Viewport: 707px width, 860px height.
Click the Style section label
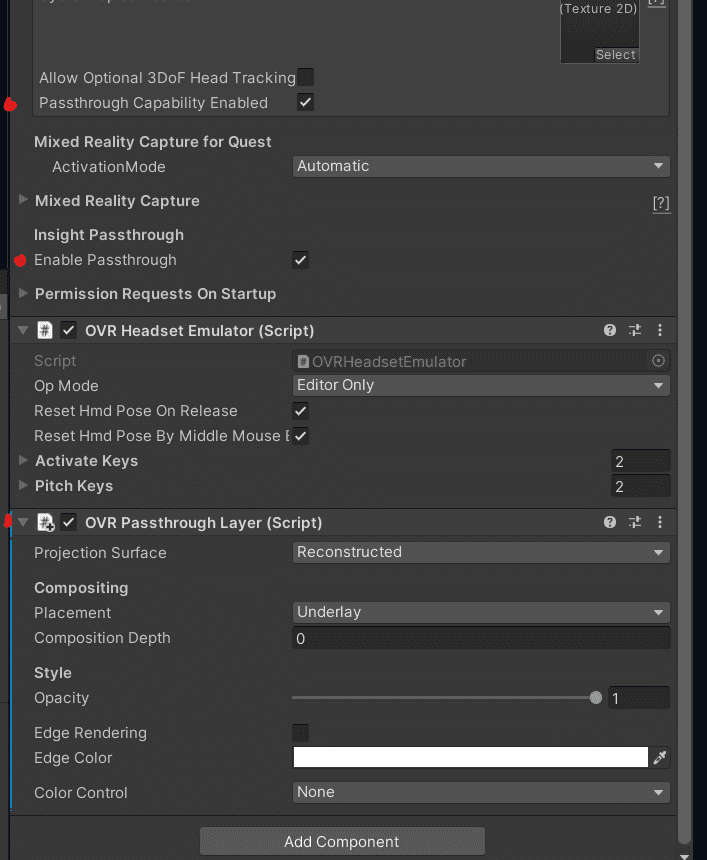click(53, 672)
